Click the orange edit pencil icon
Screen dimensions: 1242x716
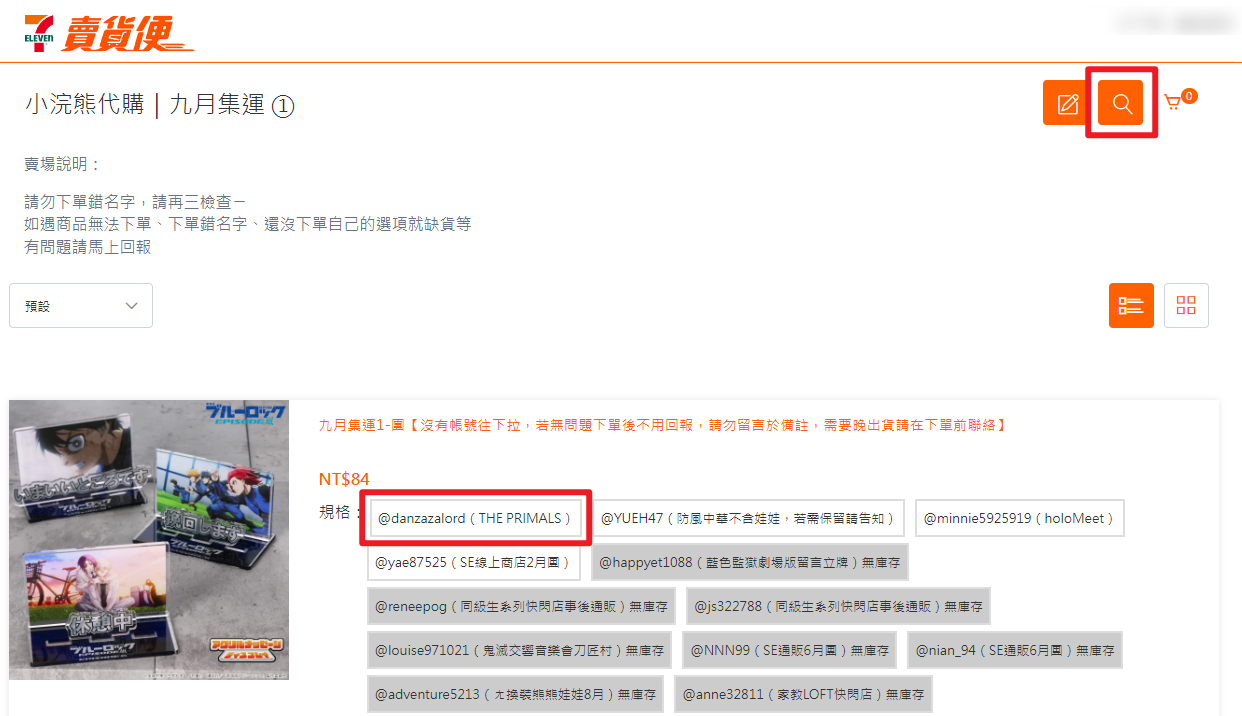(1066, 103)
